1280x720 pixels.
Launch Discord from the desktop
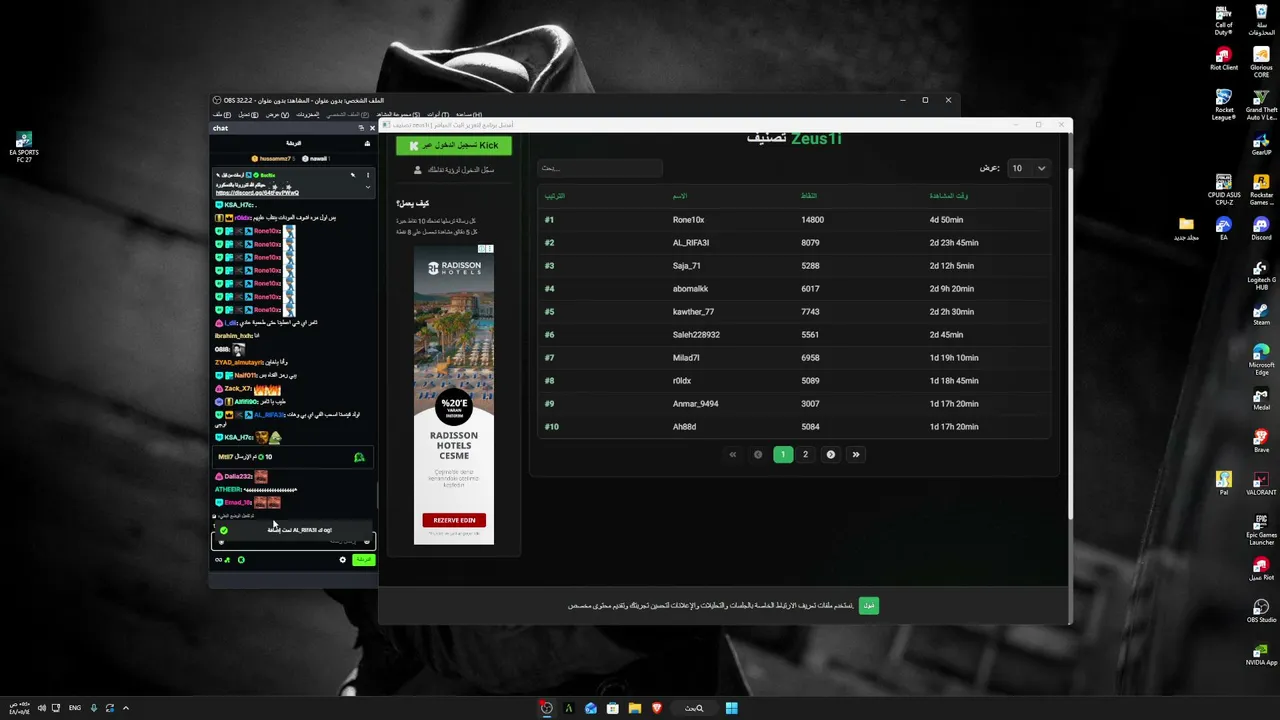tap(1261, 229)
